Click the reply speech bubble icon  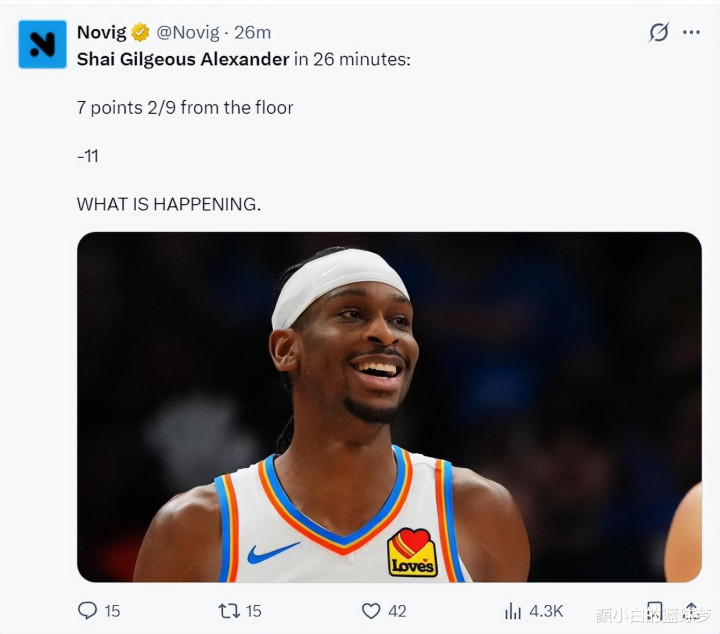(87, 611)
